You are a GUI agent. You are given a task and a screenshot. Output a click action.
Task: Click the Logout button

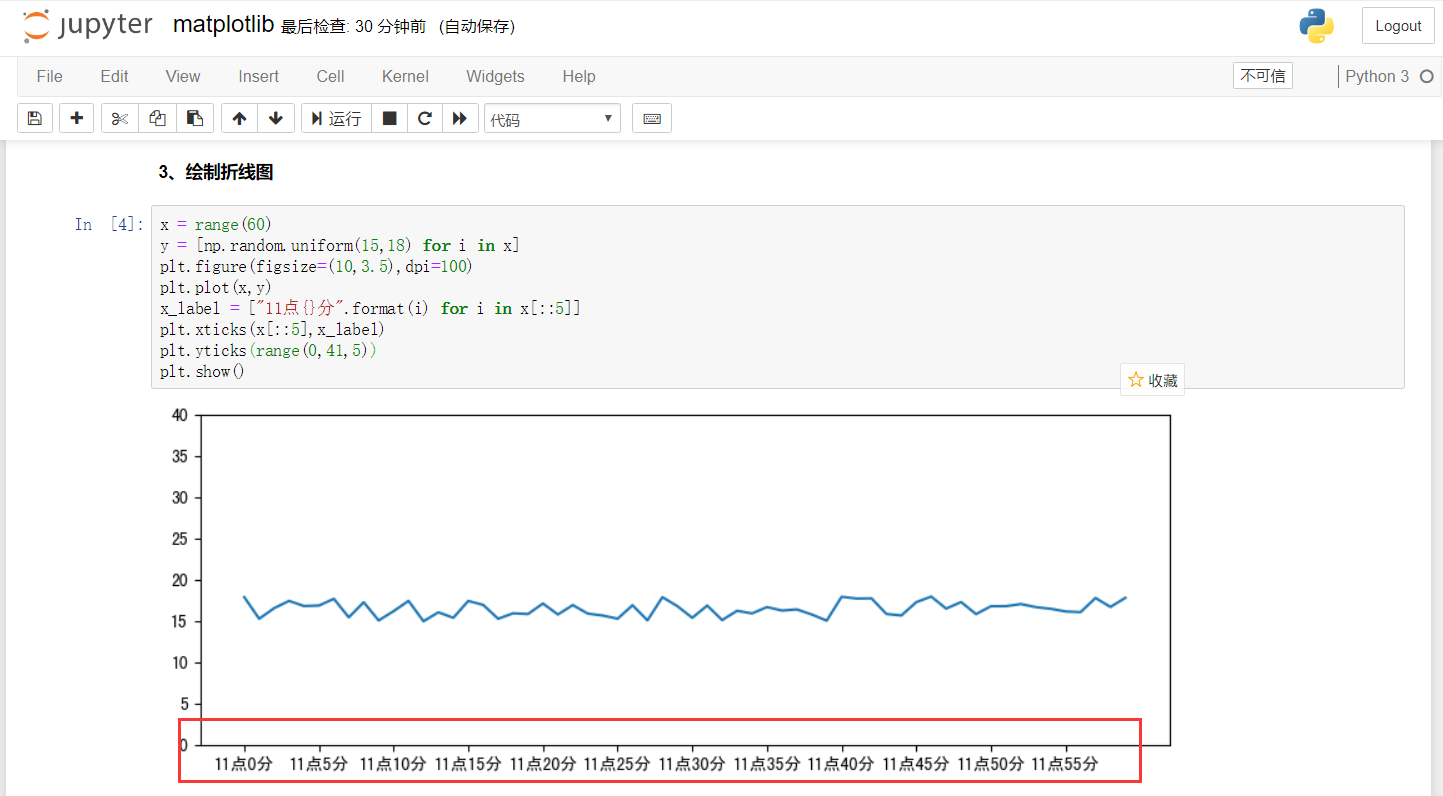point(1397,25)
